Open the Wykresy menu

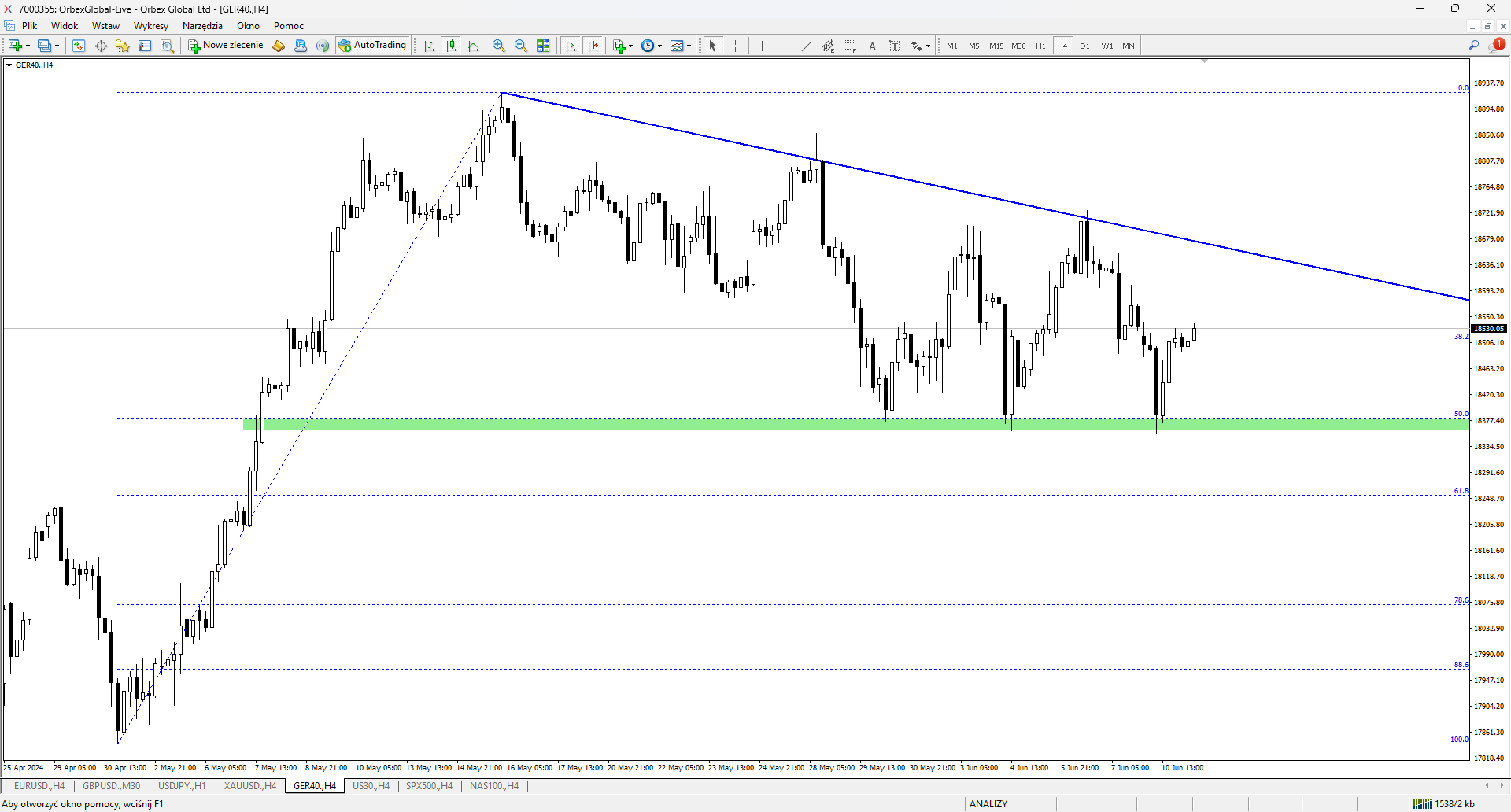[x=151, y=26]
